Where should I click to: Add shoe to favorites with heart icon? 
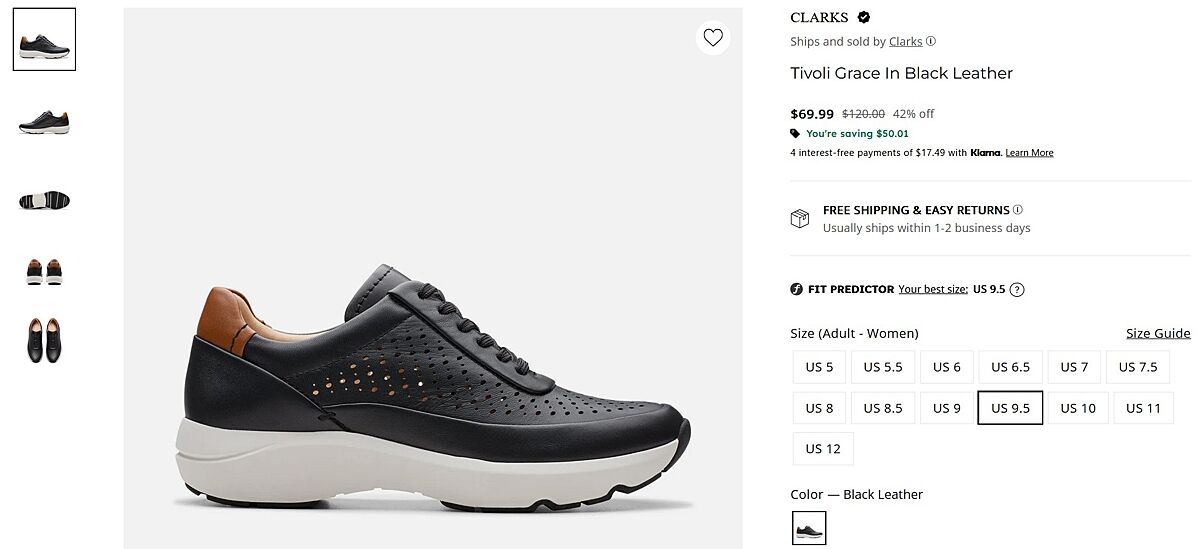click(713, 38)
